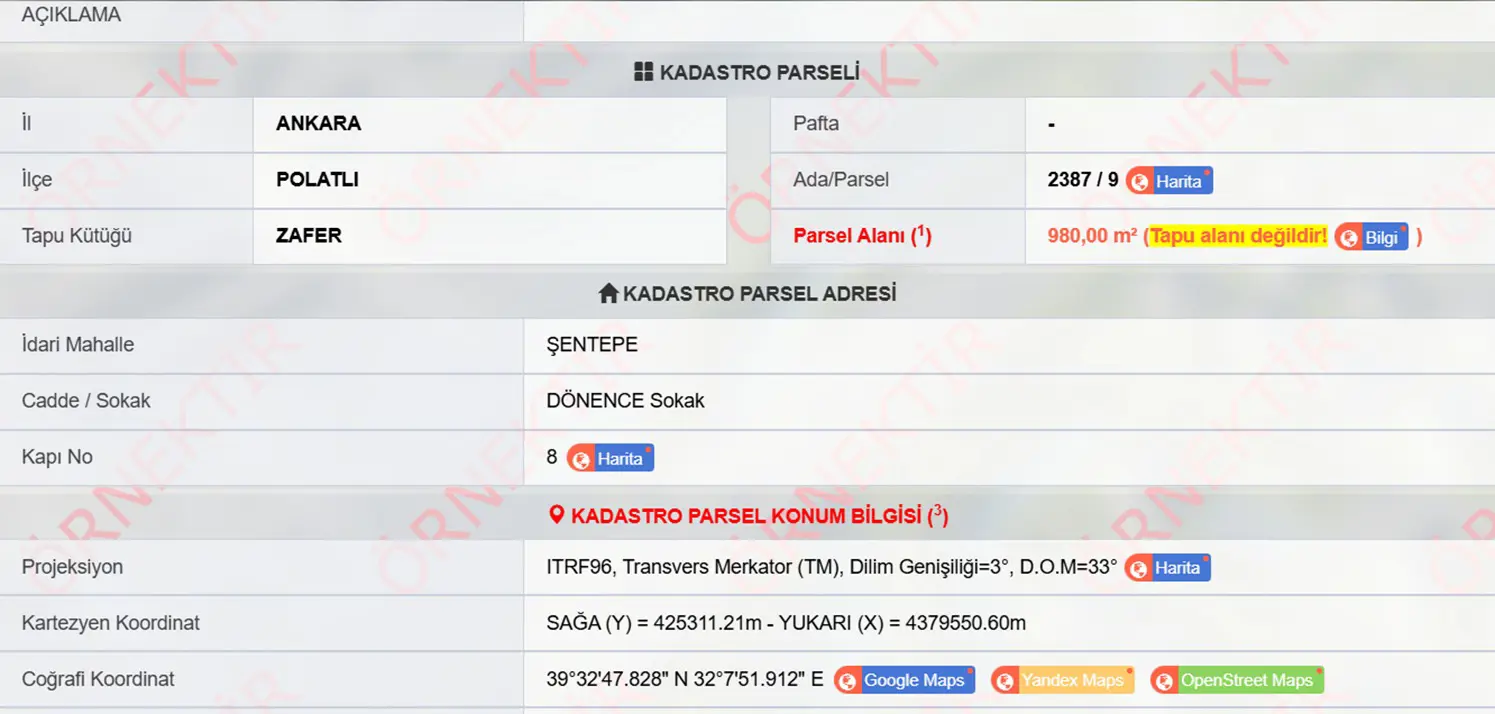Open Harita map button next to Kapı No 8
The image size is (1495, 714).
(610, 458)
